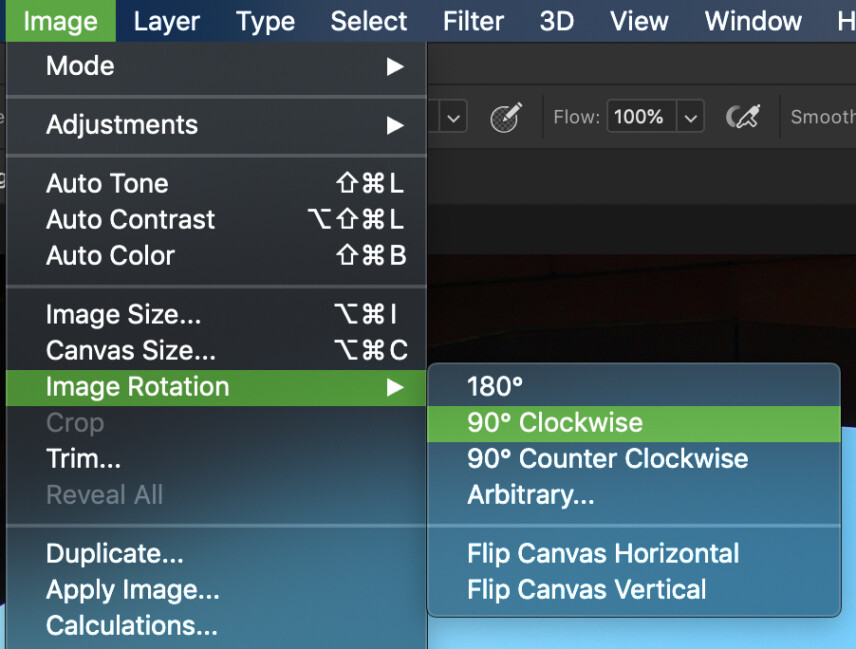This screenshot has width=856, height=649.
Task: Open the Layer menu
Action: tap(166, 21)
